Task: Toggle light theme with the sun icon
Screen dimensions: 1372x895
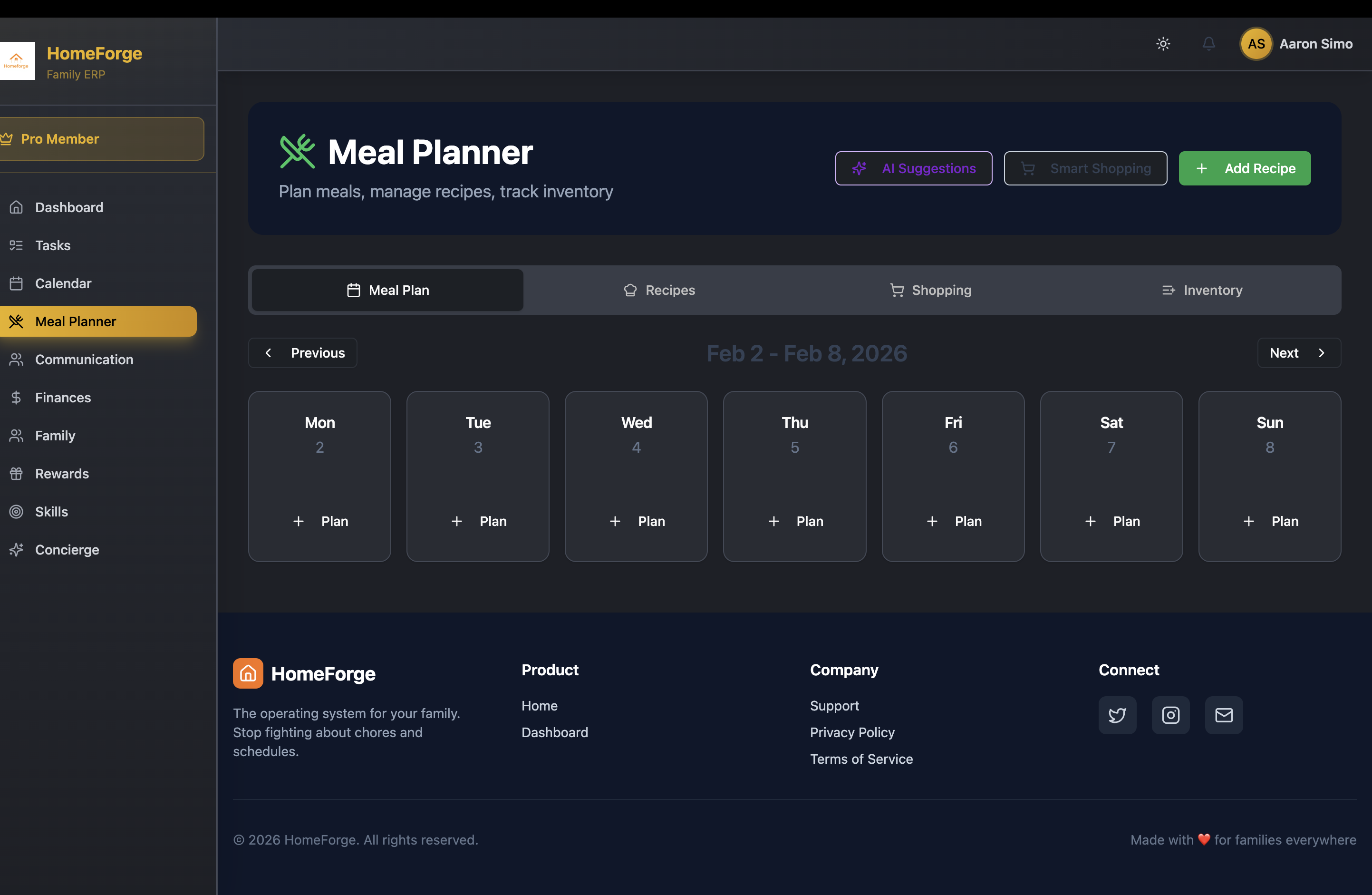Action: pyautogui.click(x=1163, y=43)
